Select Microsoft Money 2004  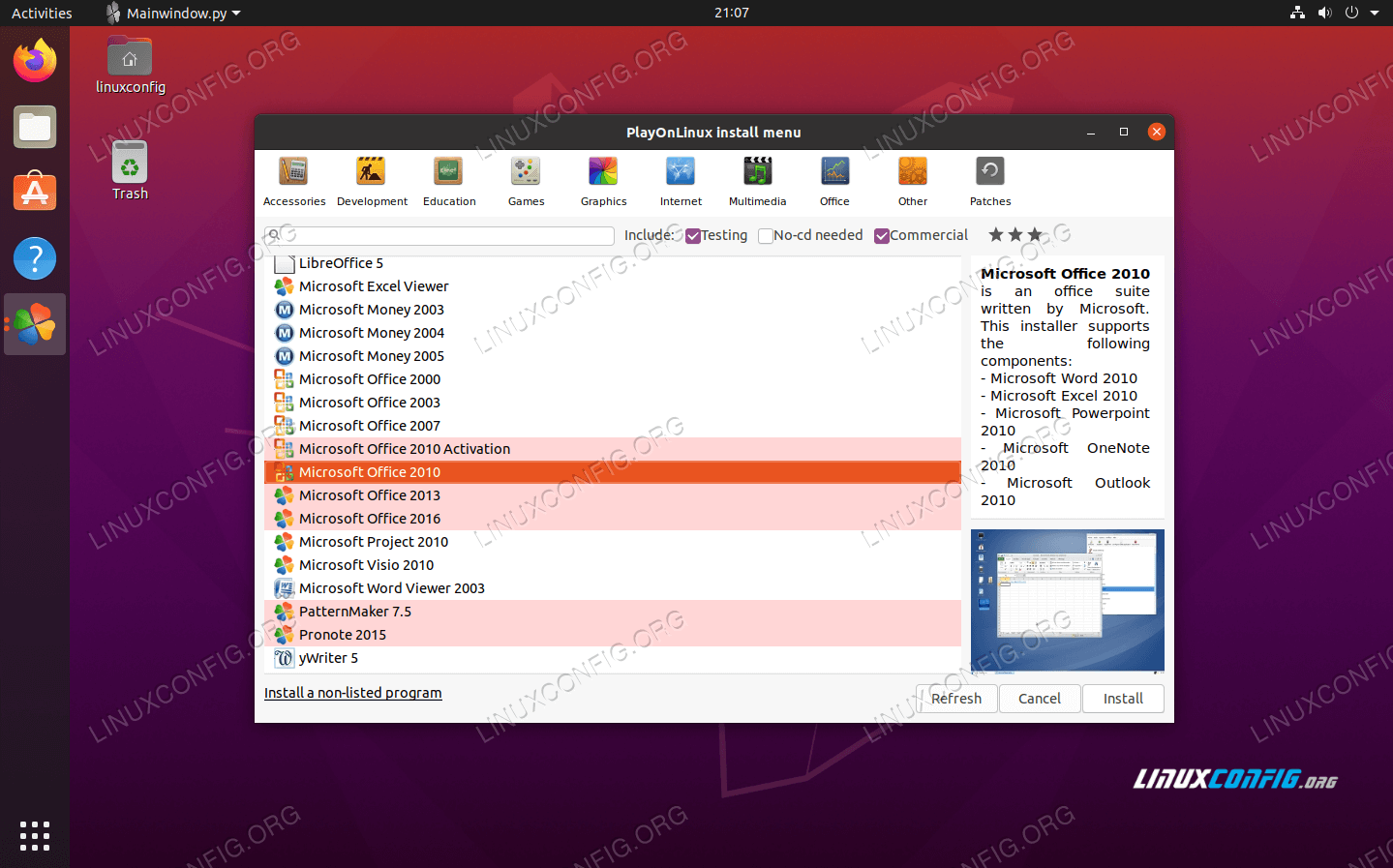613,333
